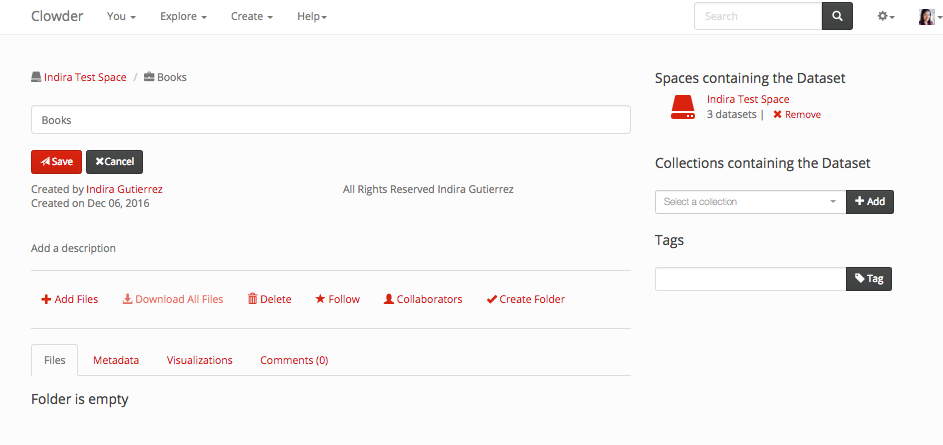Expand the Select a collection dropdown
The image size is (943, 445).
coord(750,202)
